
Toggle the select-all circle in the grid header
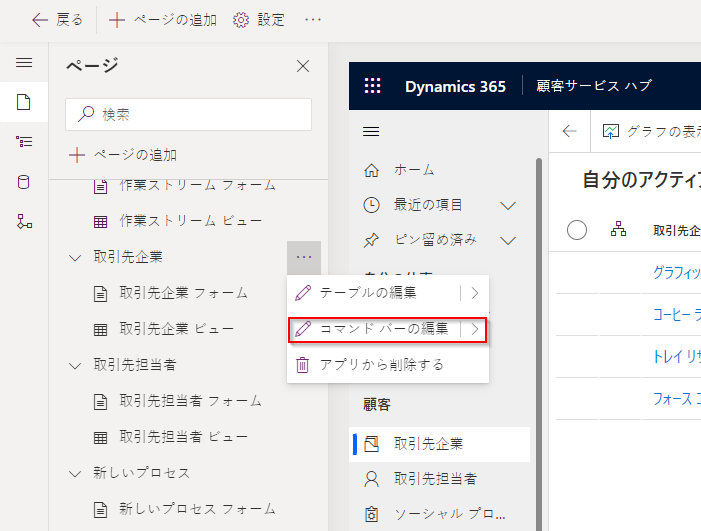click(x=577, y=230)
